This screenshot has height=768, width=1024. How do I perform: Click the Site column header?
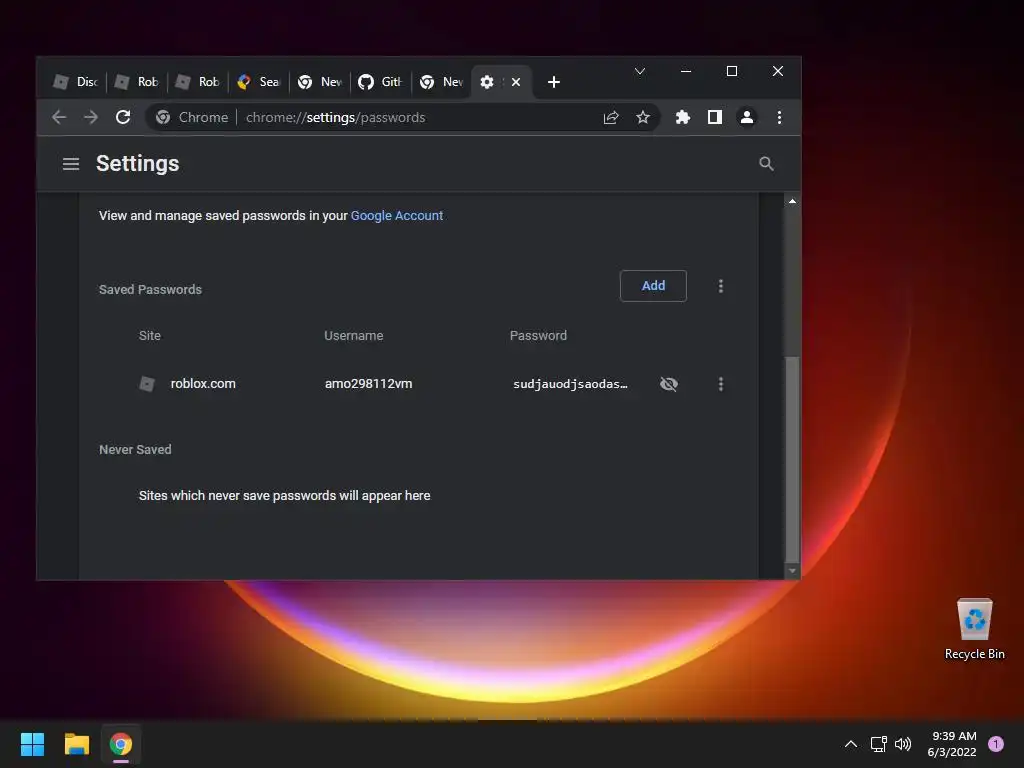[150, 336]
